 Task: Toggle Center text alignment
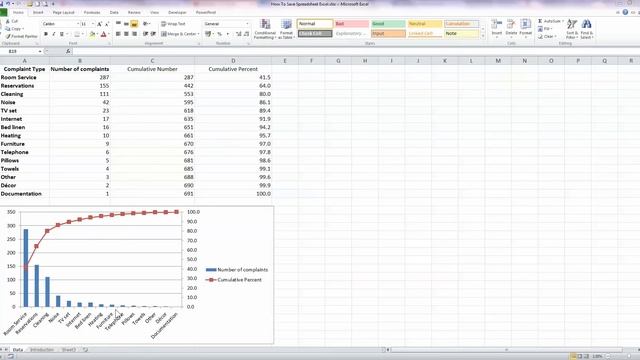(126, 34)
